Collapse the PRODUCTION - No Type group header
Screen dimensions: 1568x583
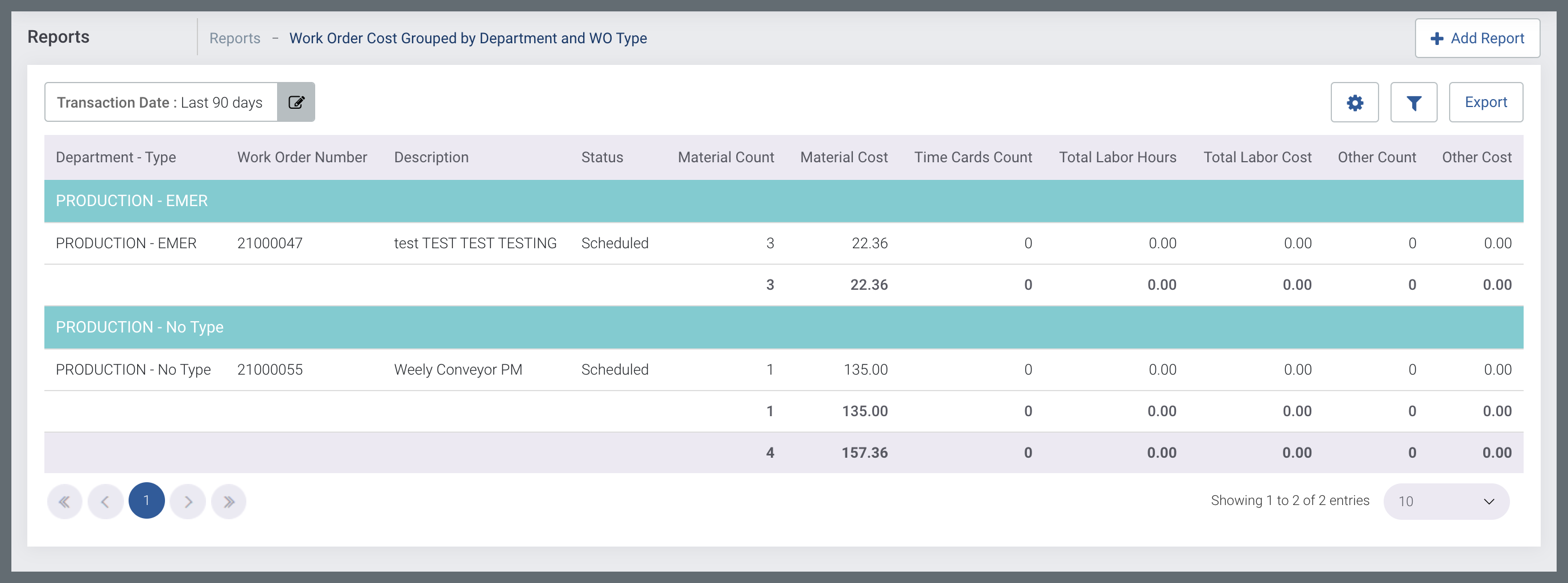pyautogui.click(x=783, y=327)
